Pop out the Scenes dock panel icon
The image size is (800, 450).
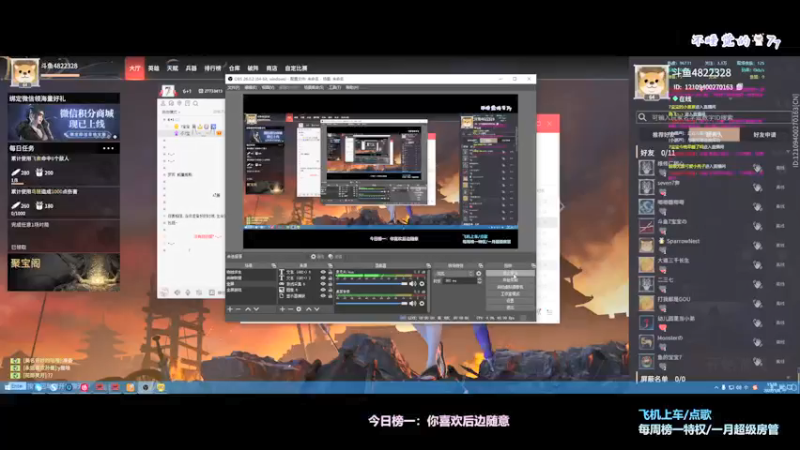(x=273, y=265)
